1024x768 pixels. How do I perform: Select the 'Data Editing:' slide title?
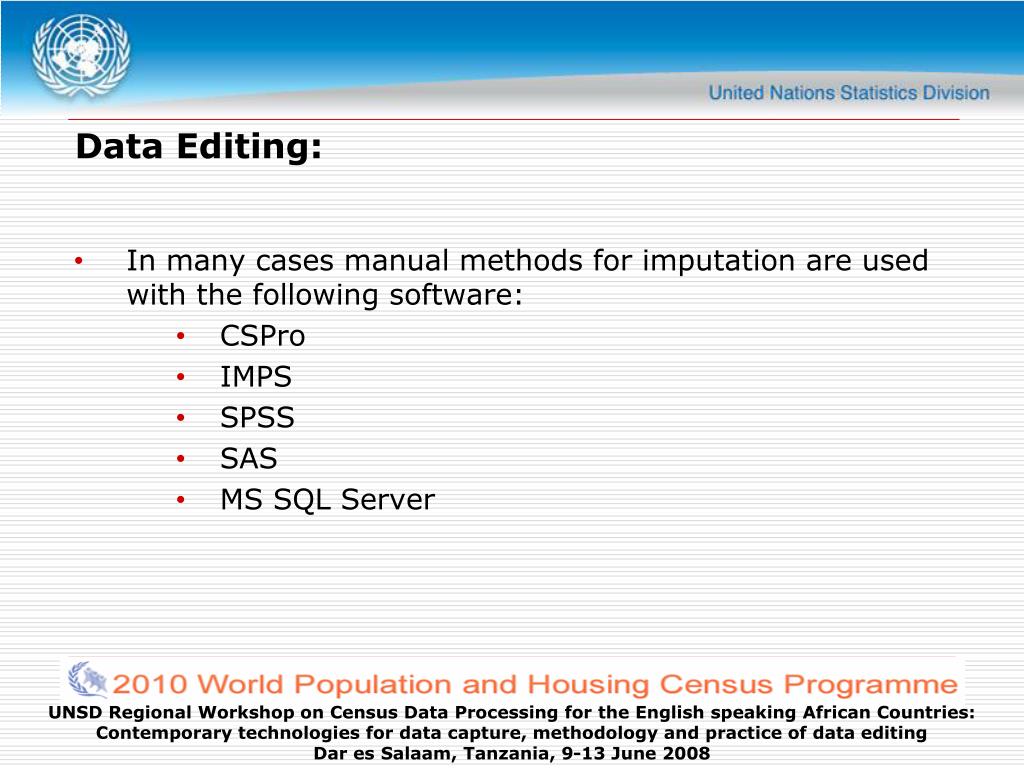point(199,146)
